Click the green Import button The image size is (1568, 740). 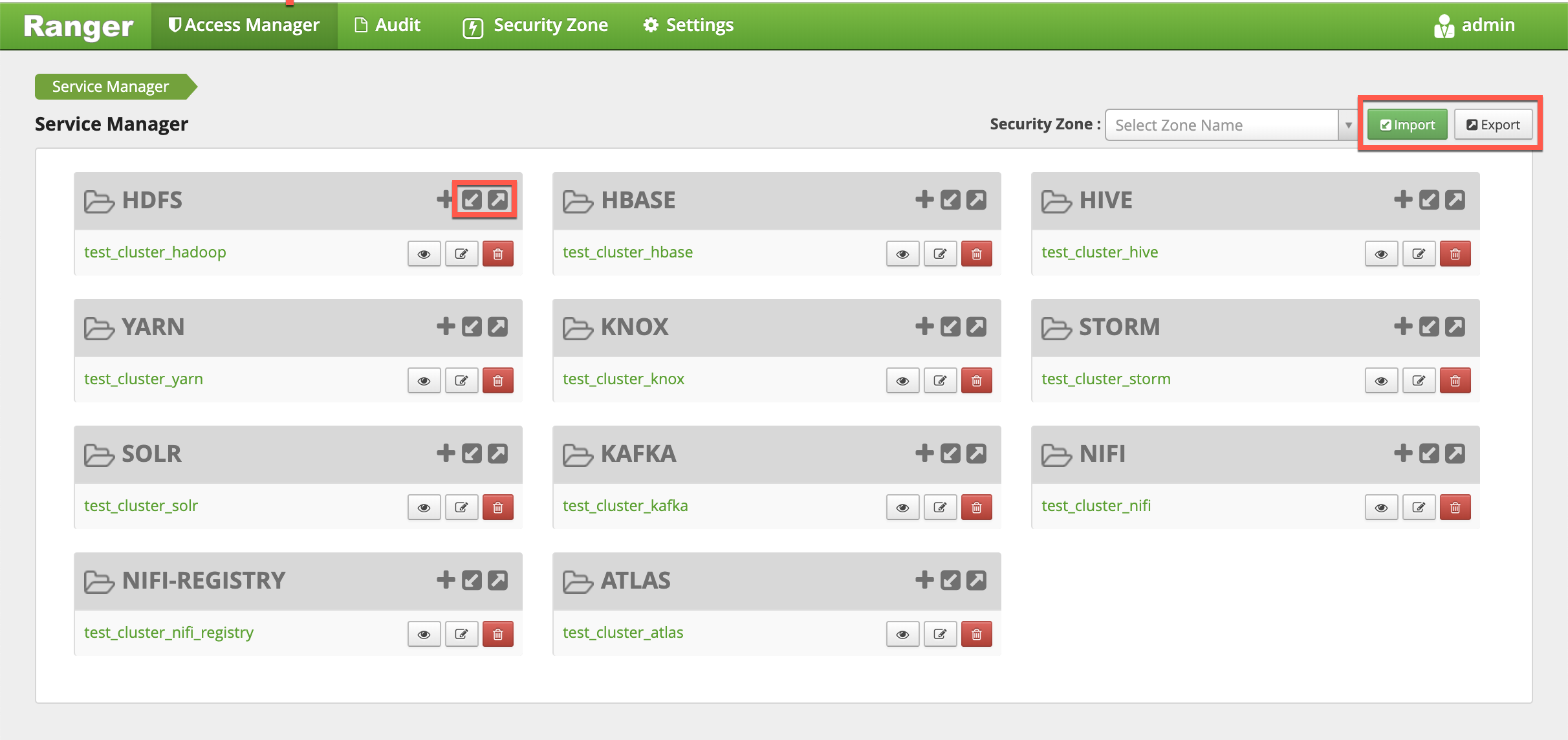(1407, 125)
